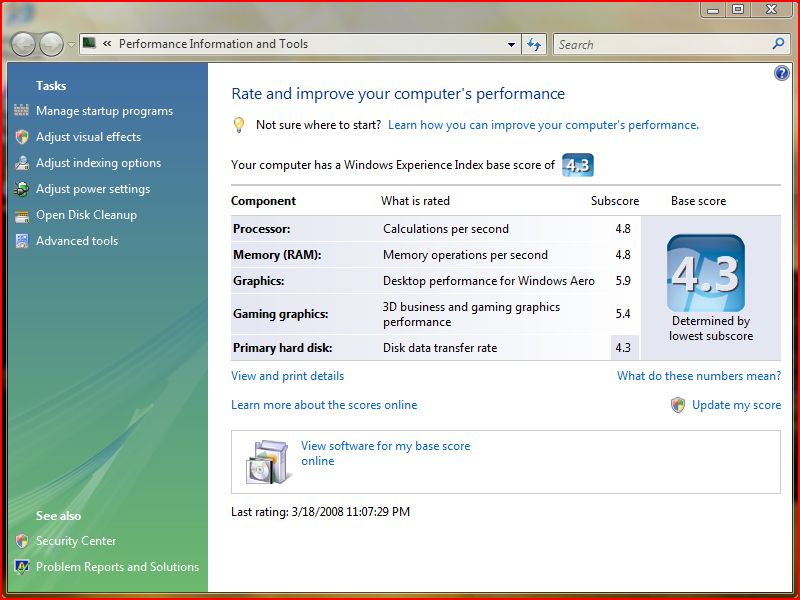Maximize the window
The height and width of the screenshot is (600, 800).
tap(738, 9)
